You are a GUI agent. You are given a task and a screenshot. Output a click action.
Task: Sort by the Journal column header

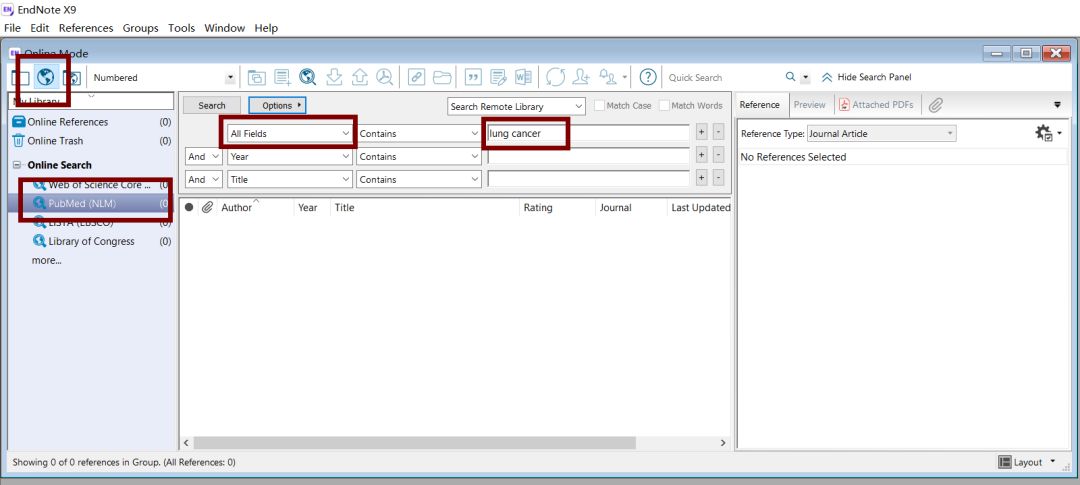coord(615,207)
